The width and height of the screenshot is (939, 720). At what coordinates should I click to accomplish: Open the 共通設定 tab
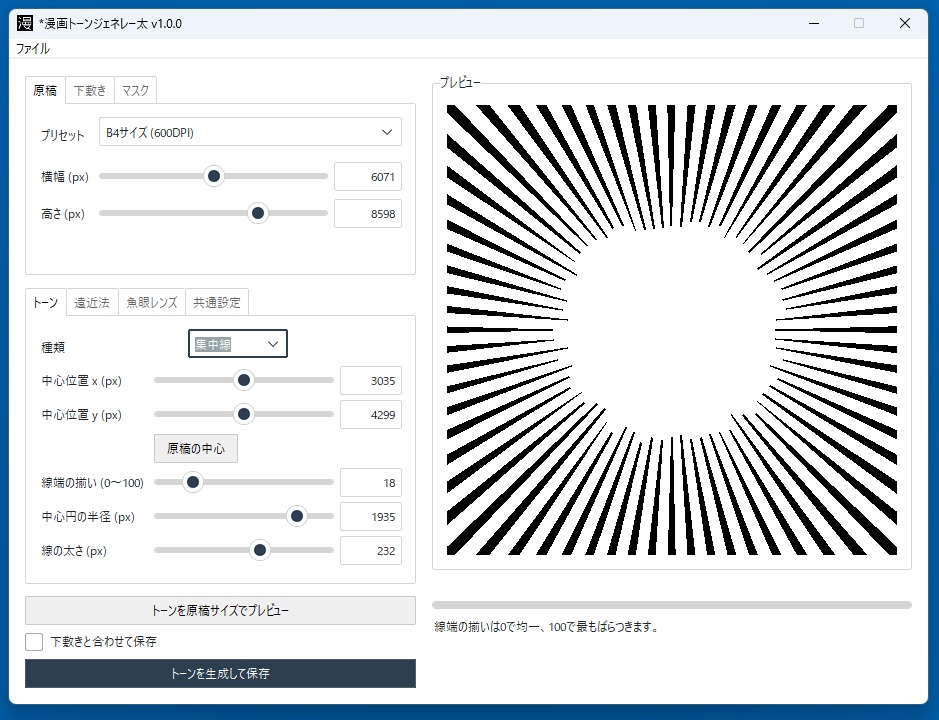[x=217, y=302]
